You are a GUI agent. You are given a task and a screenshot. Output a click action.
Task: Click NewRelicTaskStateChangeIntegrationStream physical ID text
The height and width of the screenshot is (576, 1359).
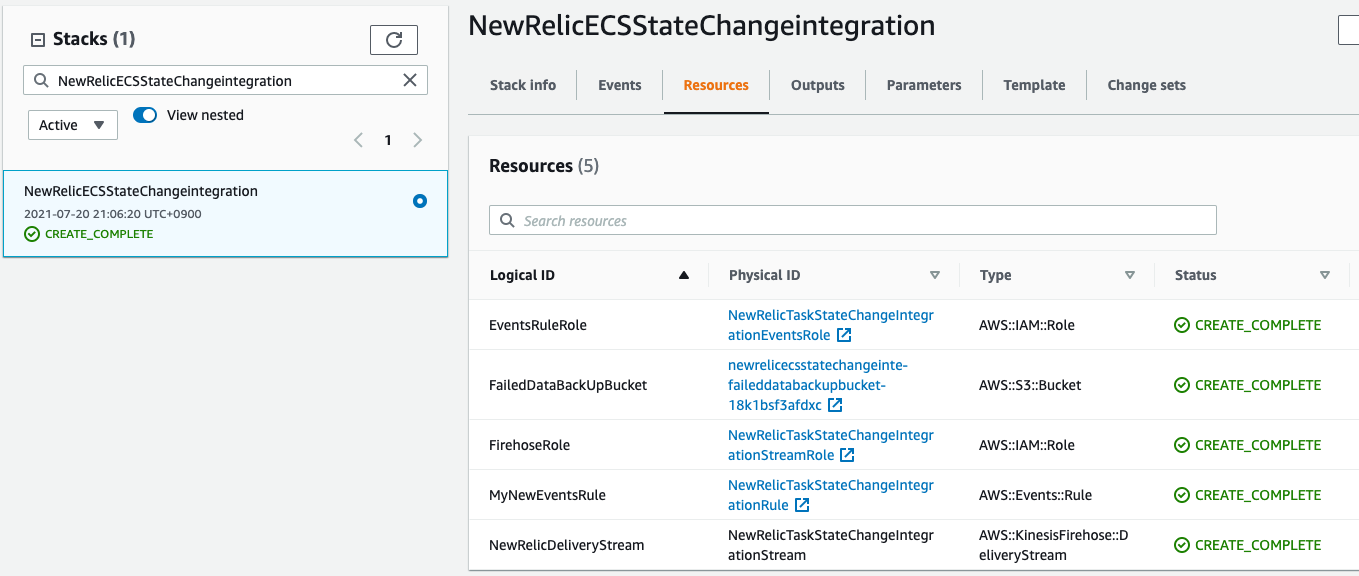[x=831, y=545]
